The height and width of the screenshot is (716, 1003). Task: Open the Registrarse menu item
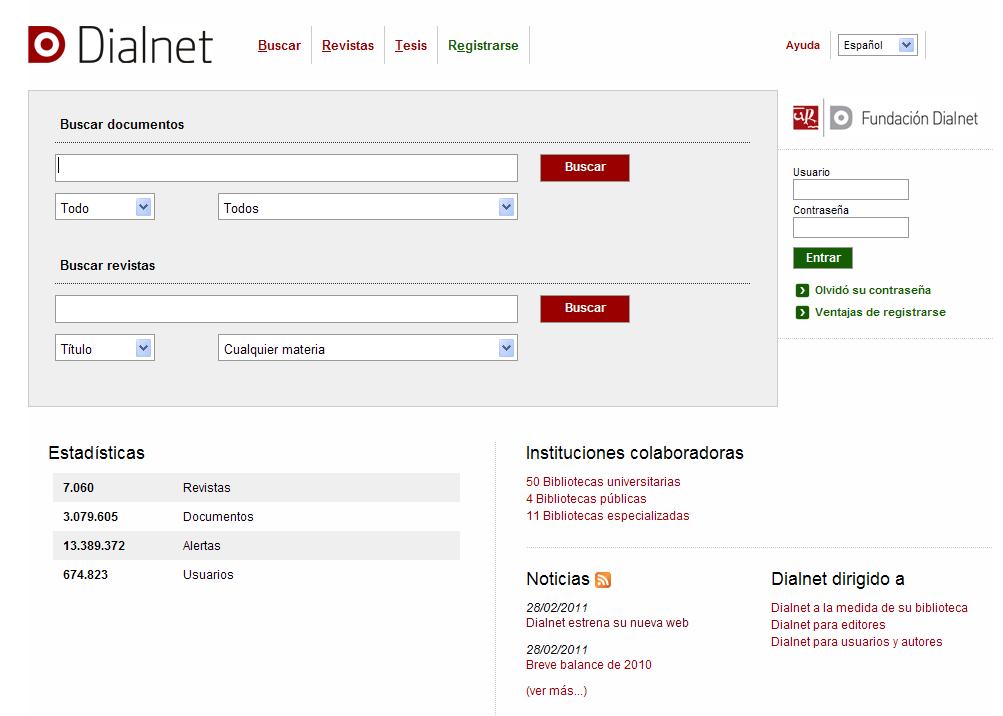point(483,46)
